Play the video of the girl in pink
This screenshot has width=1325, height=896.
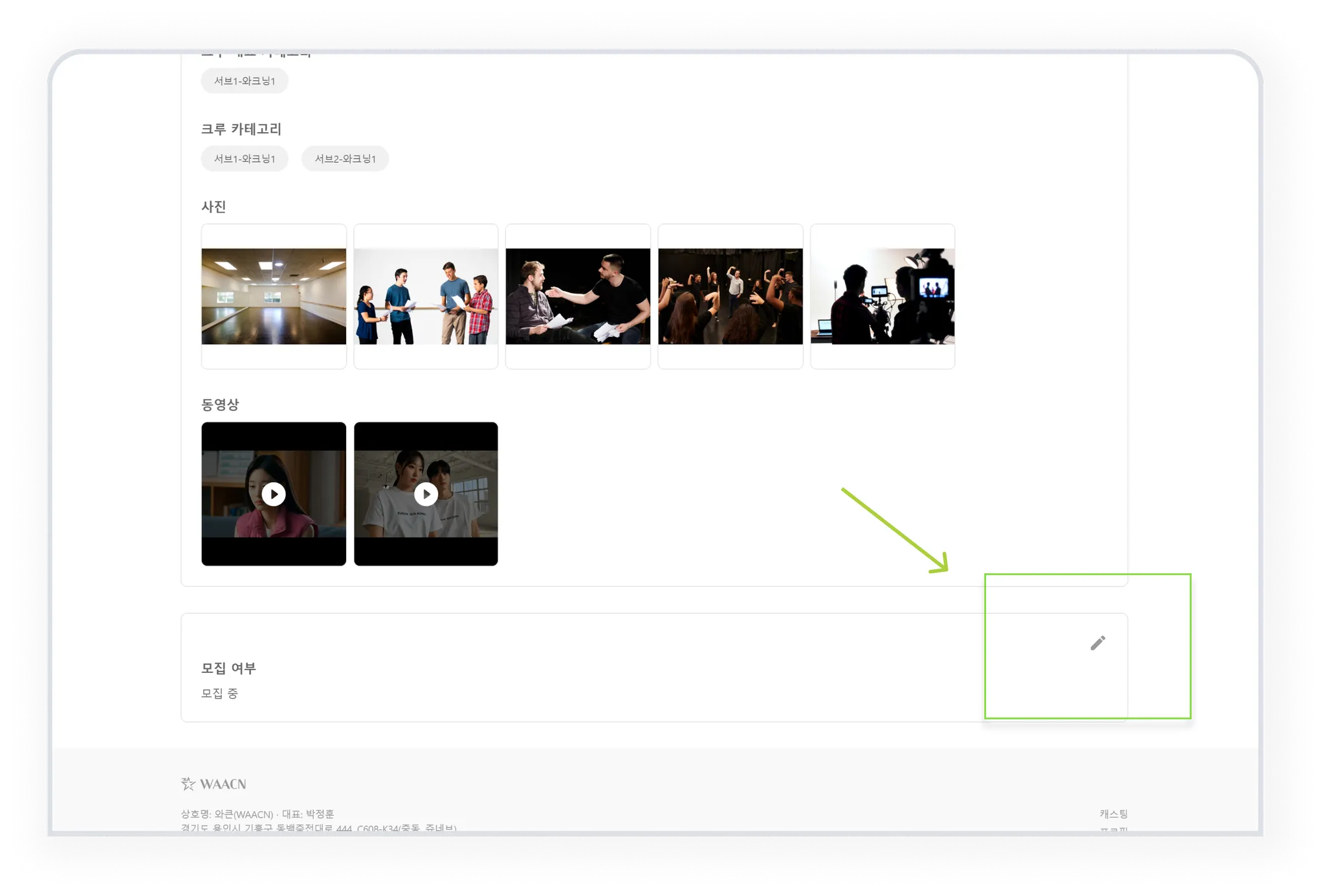(x=274, y=494)
